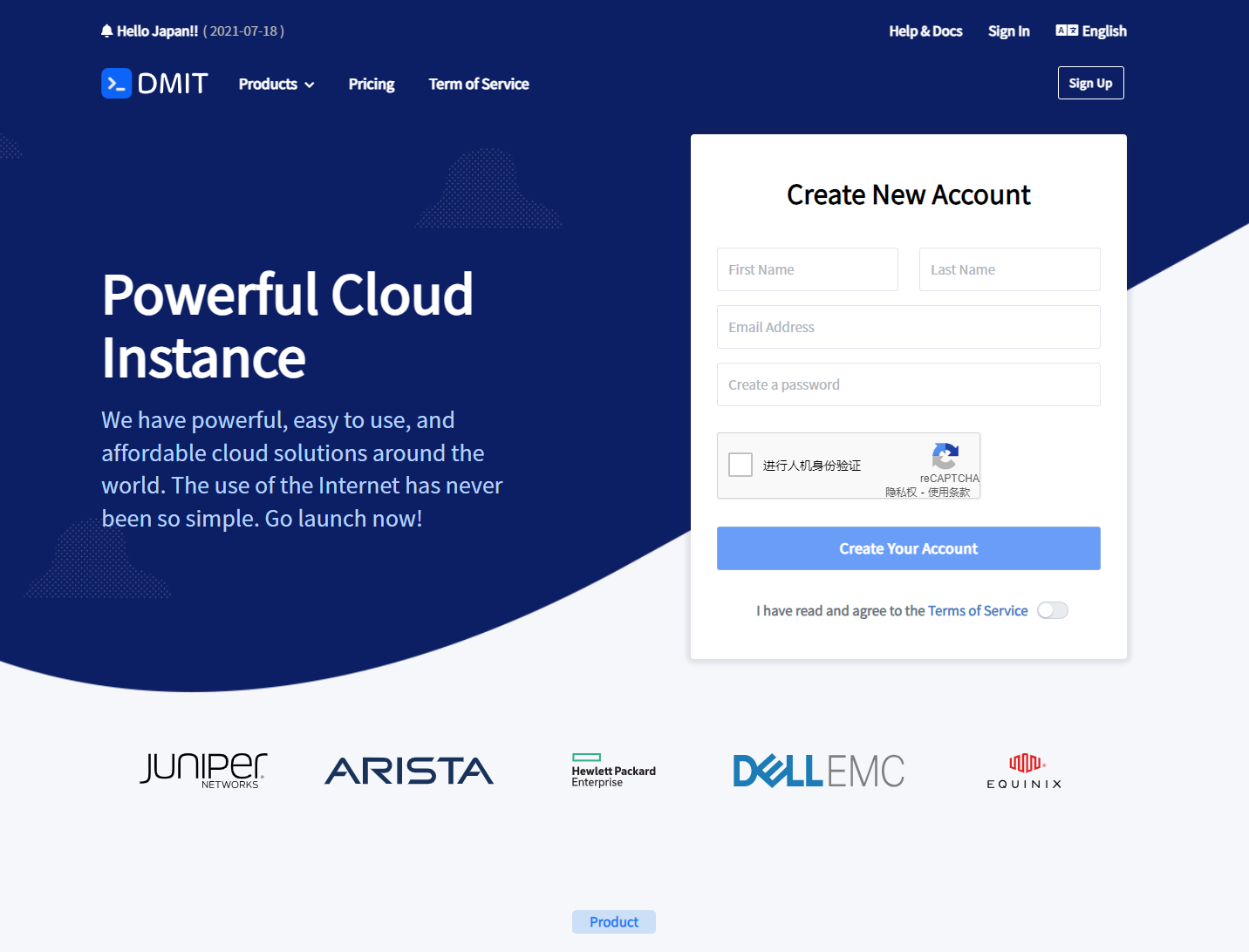
Task: Click the Juniper Networks logo
Action: coord(204,771)
